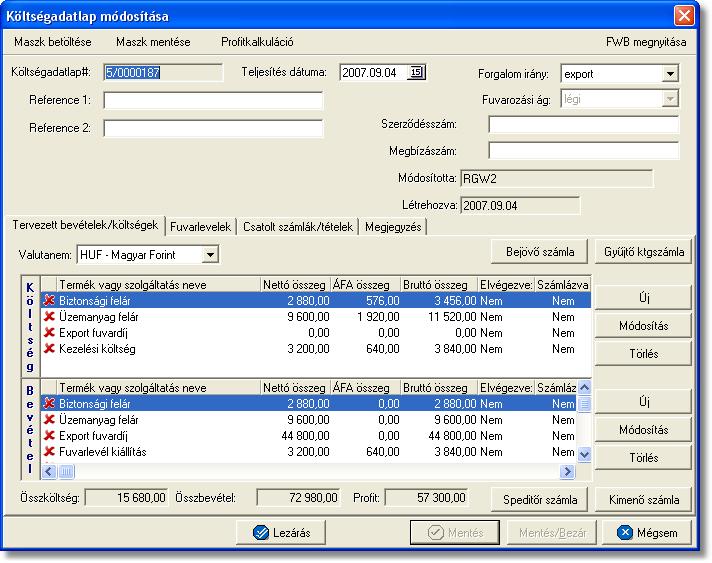Click the Kimenő számla button
This screenshot has width=712, height=563.
(x=644, y=500)
